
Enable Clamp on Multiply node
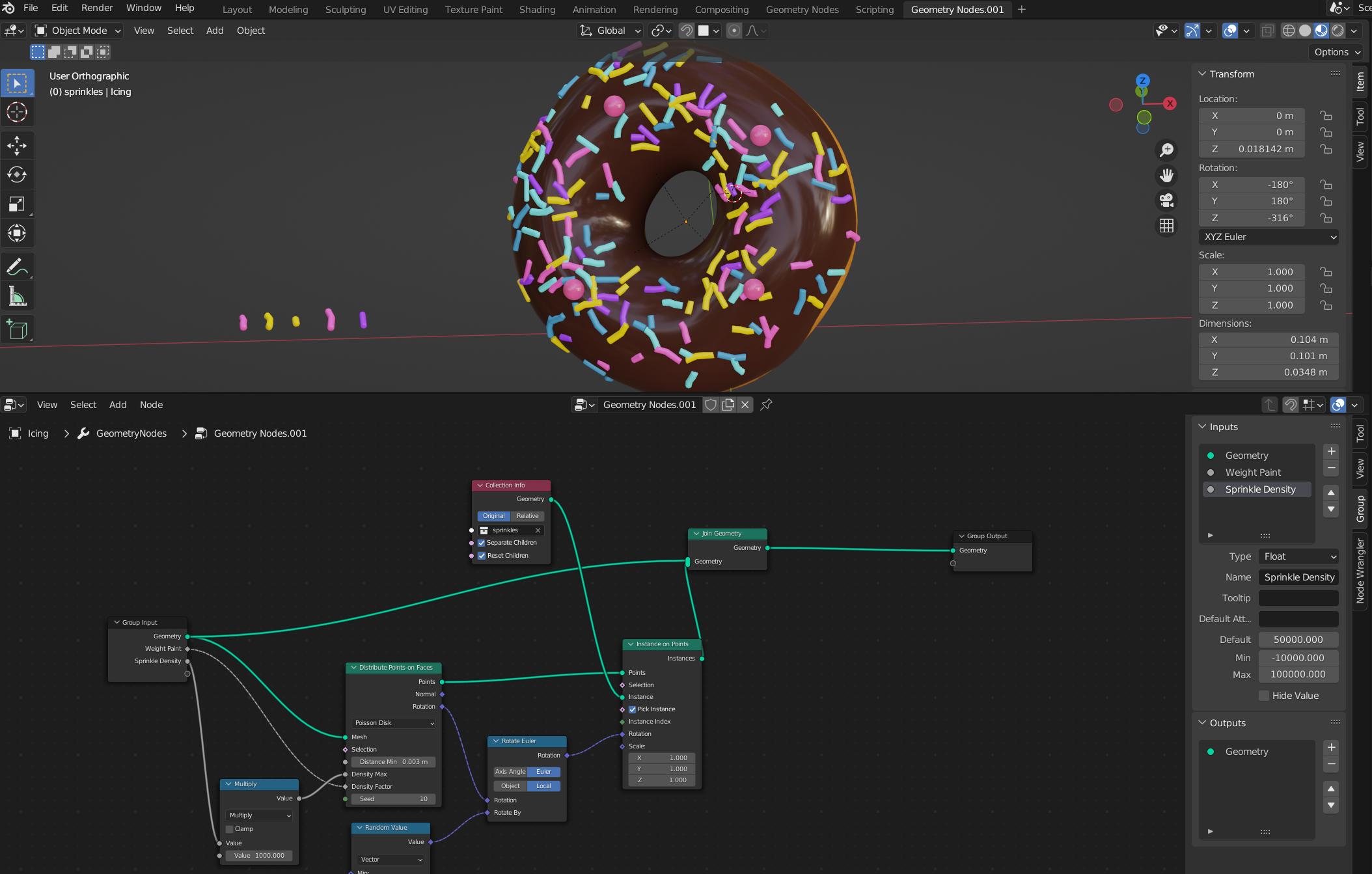pos(229,829)
